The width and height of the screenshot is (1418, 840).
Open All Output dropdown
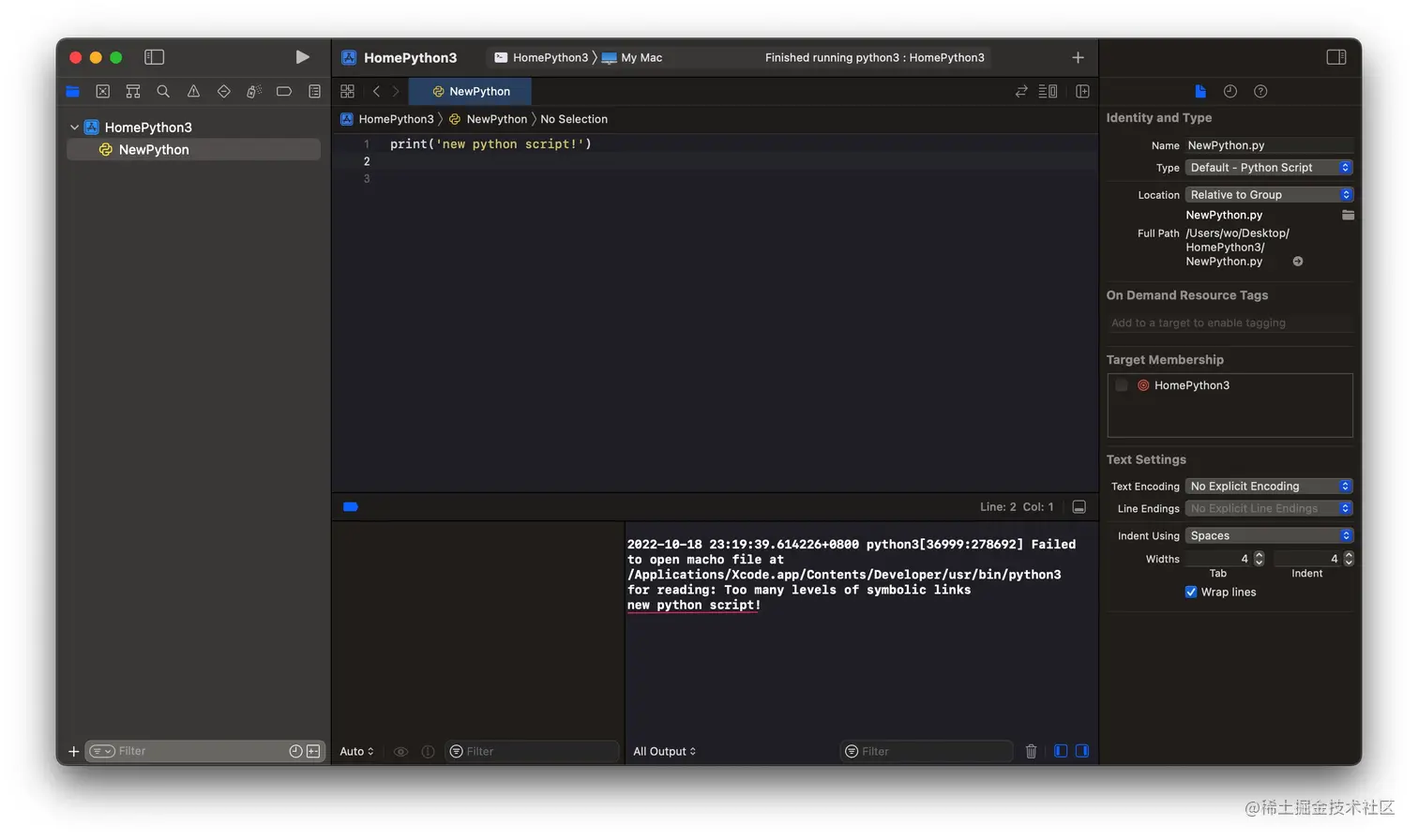(664, 751)
